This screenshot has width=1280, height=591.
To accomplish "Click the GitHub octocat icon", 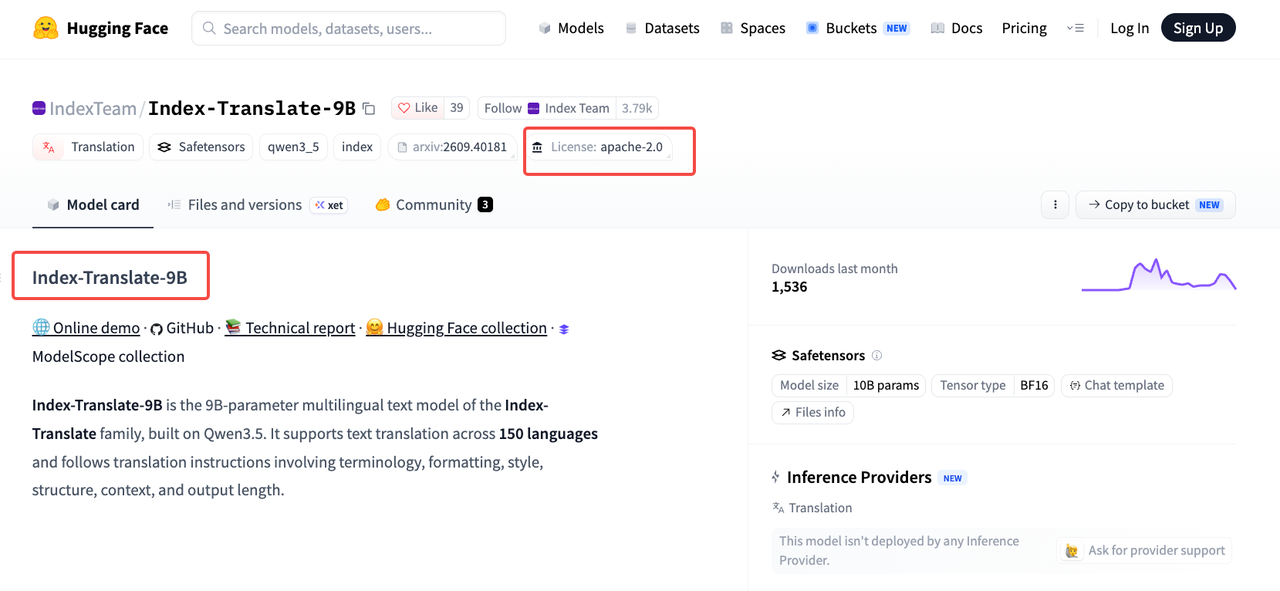I will (156, 328).
